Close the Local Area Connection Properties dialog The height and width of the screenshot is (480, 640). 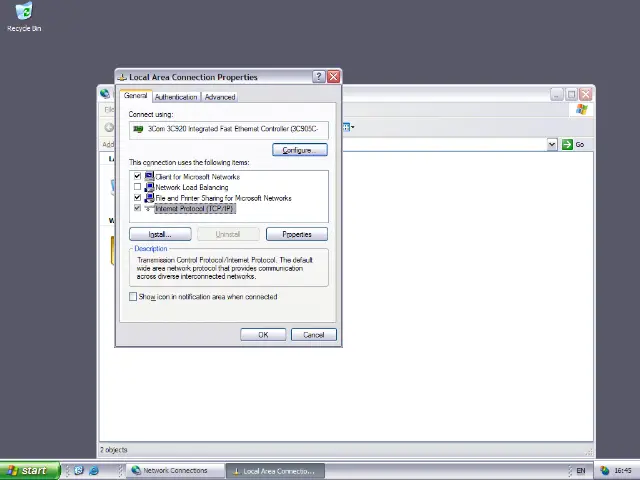pos(333,77)
